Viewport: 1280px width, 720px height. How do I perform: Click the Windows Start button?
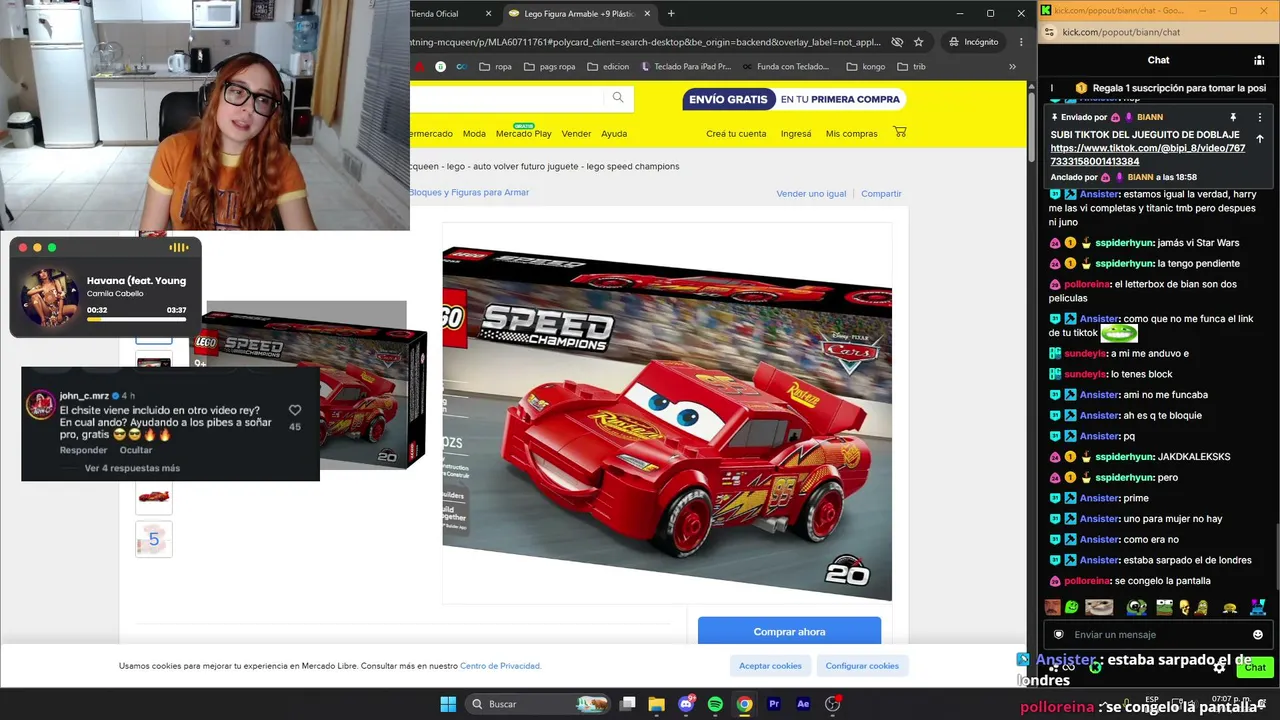[448, 704]
